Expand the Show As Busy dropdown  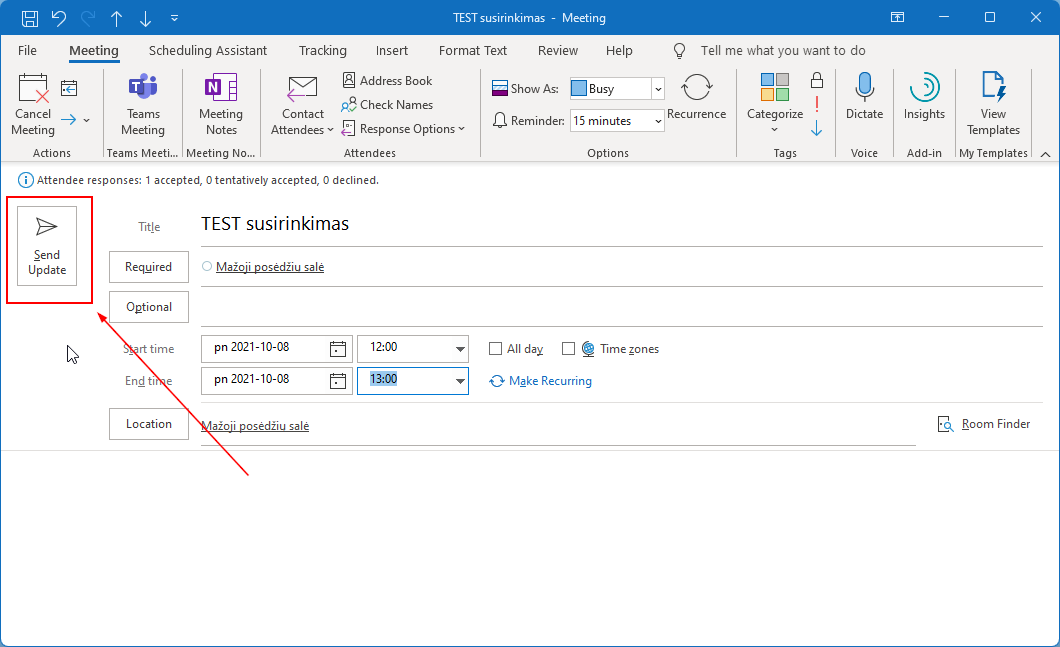(657, 89)
